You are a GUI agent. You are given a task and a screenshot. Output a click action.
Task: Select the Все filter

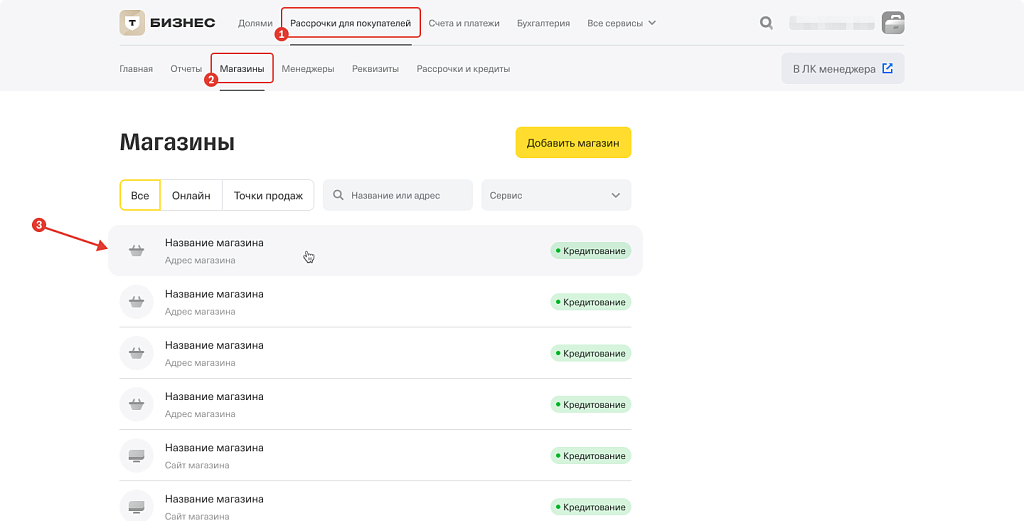140,195
